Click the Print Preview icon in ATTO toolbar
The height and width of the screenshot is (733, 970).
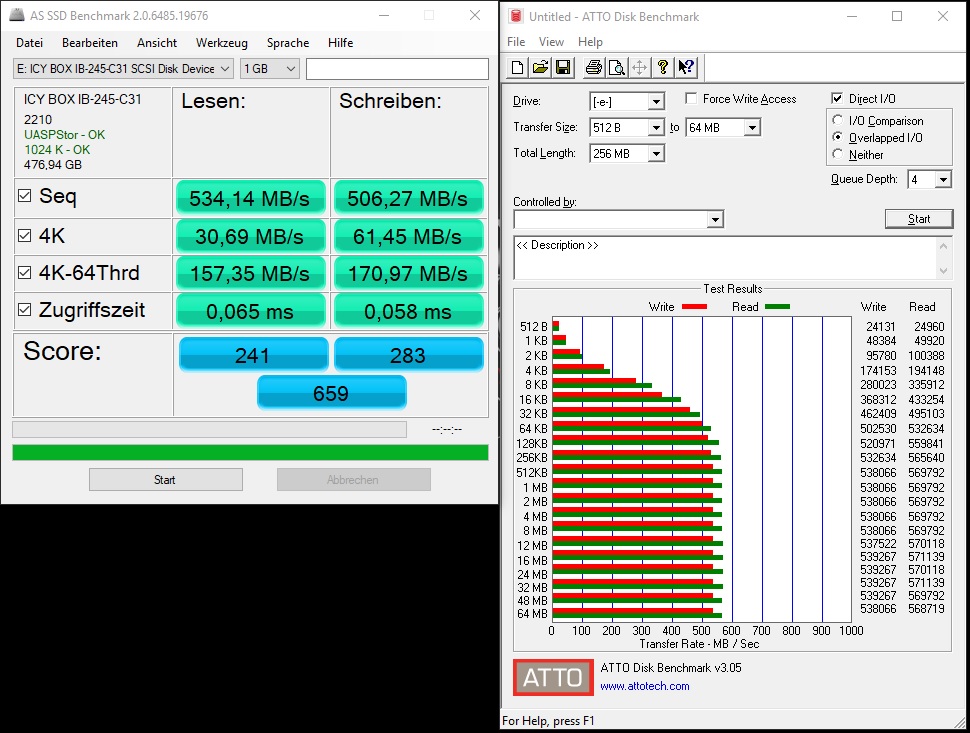click(617, 67)
